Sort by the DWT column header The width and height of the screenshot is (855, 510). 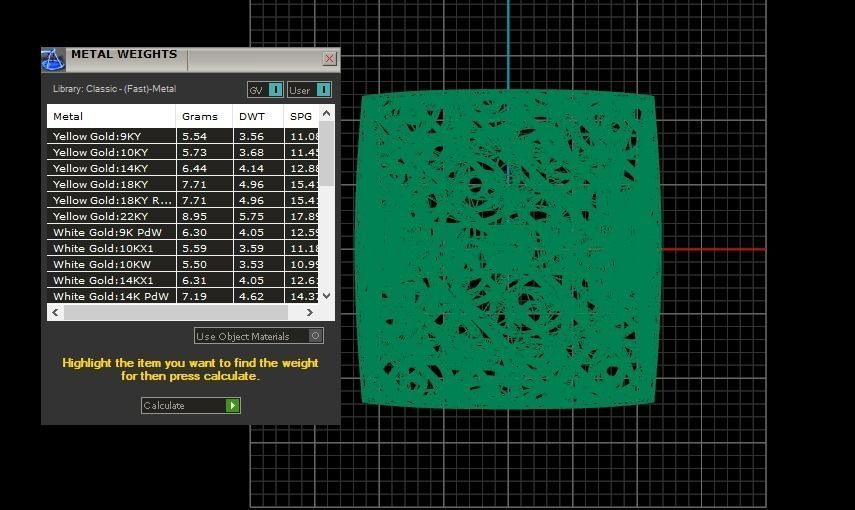tap(258, 116)
